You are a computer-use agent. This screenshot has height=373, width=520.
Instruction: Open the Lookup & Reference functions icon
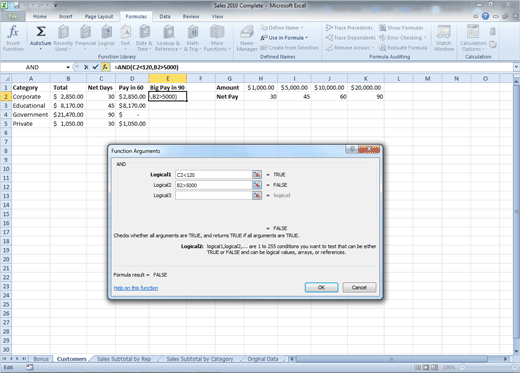pos(168,32)
